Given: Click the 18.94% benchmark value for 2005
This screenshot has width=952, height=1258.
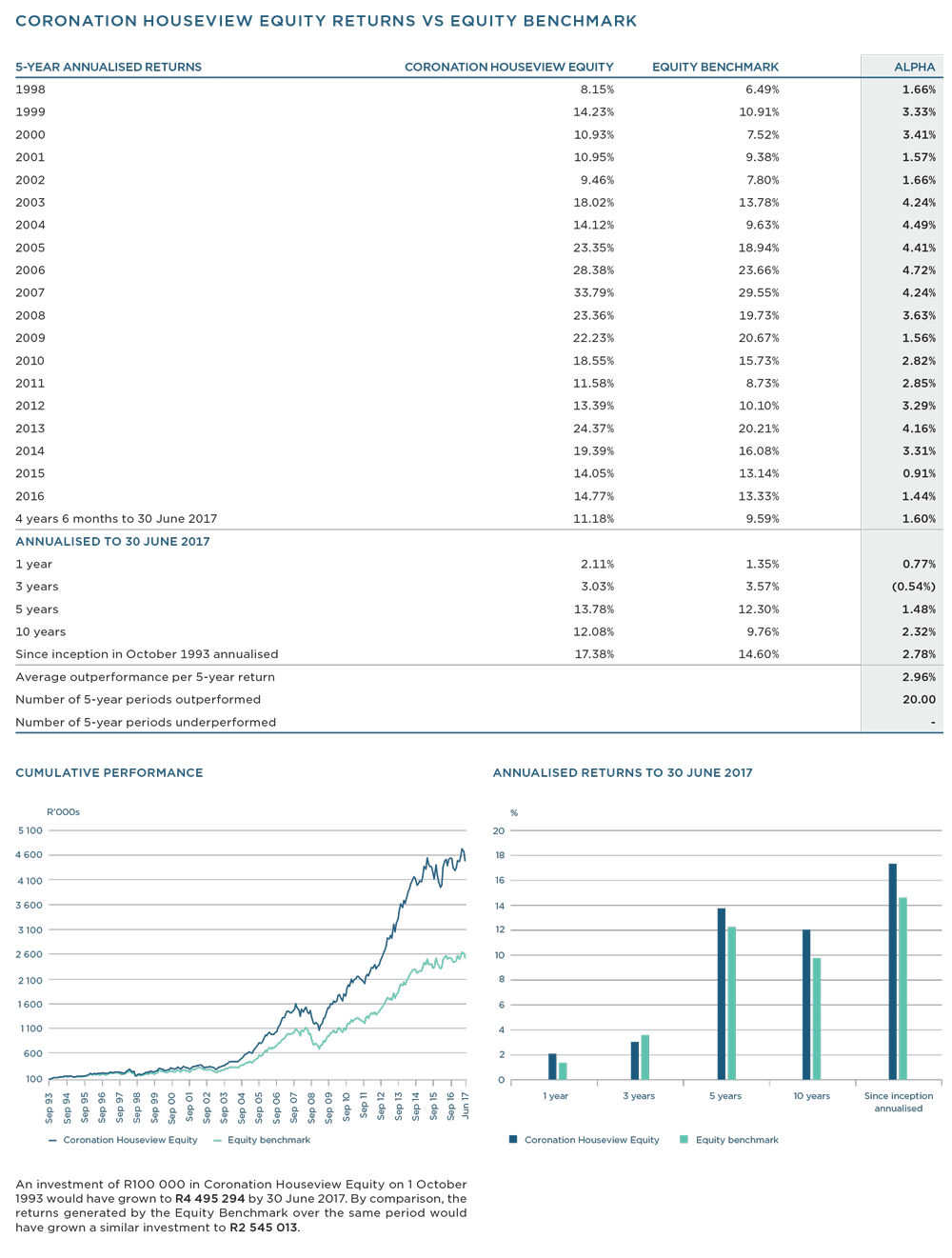Looking at the screenshot, I should (759, 248).
